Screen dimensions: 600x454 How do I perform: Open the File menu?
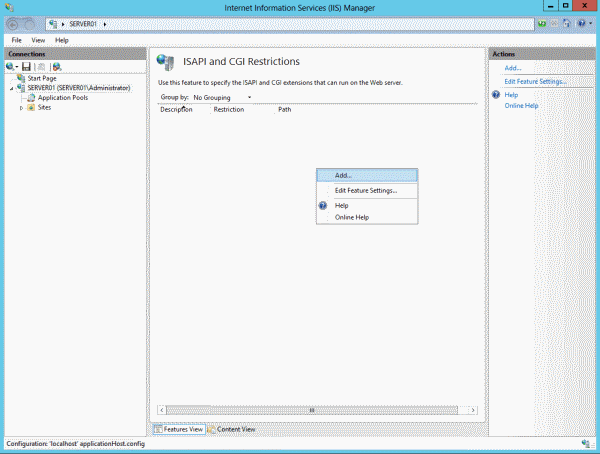[16, 40]
